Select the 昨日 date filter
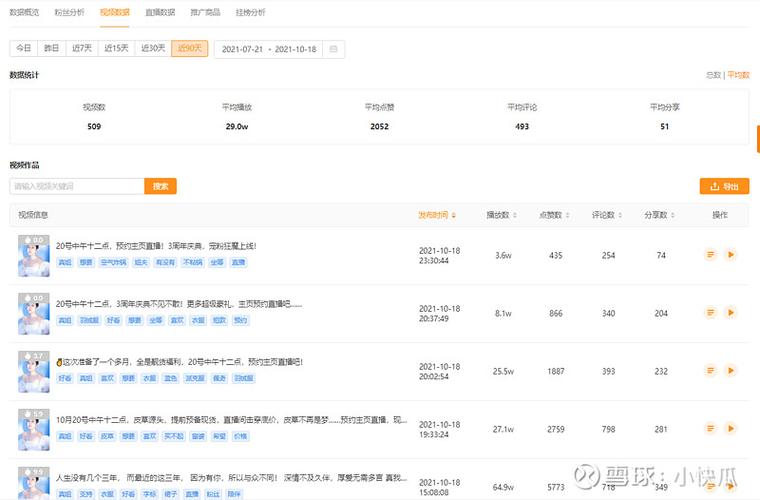The width and height of the screenshot is (760, 500). coord(51,48)
